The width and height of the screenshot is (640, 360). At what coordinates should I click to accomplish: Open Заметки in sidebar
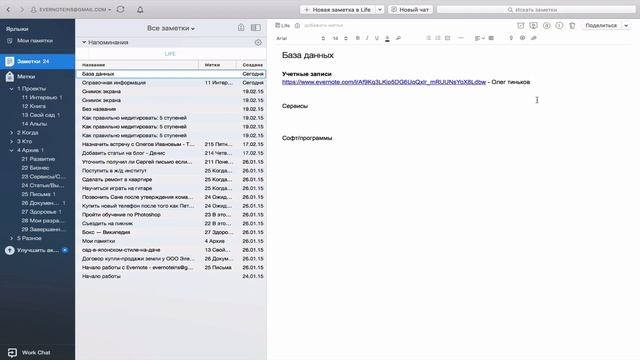point(37,61)
